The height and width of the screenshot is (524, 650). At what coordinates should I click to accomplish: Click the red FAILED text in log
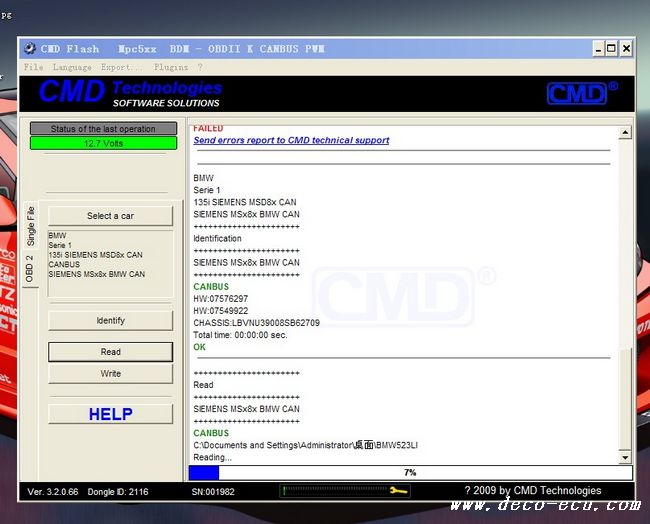(208, 129)
